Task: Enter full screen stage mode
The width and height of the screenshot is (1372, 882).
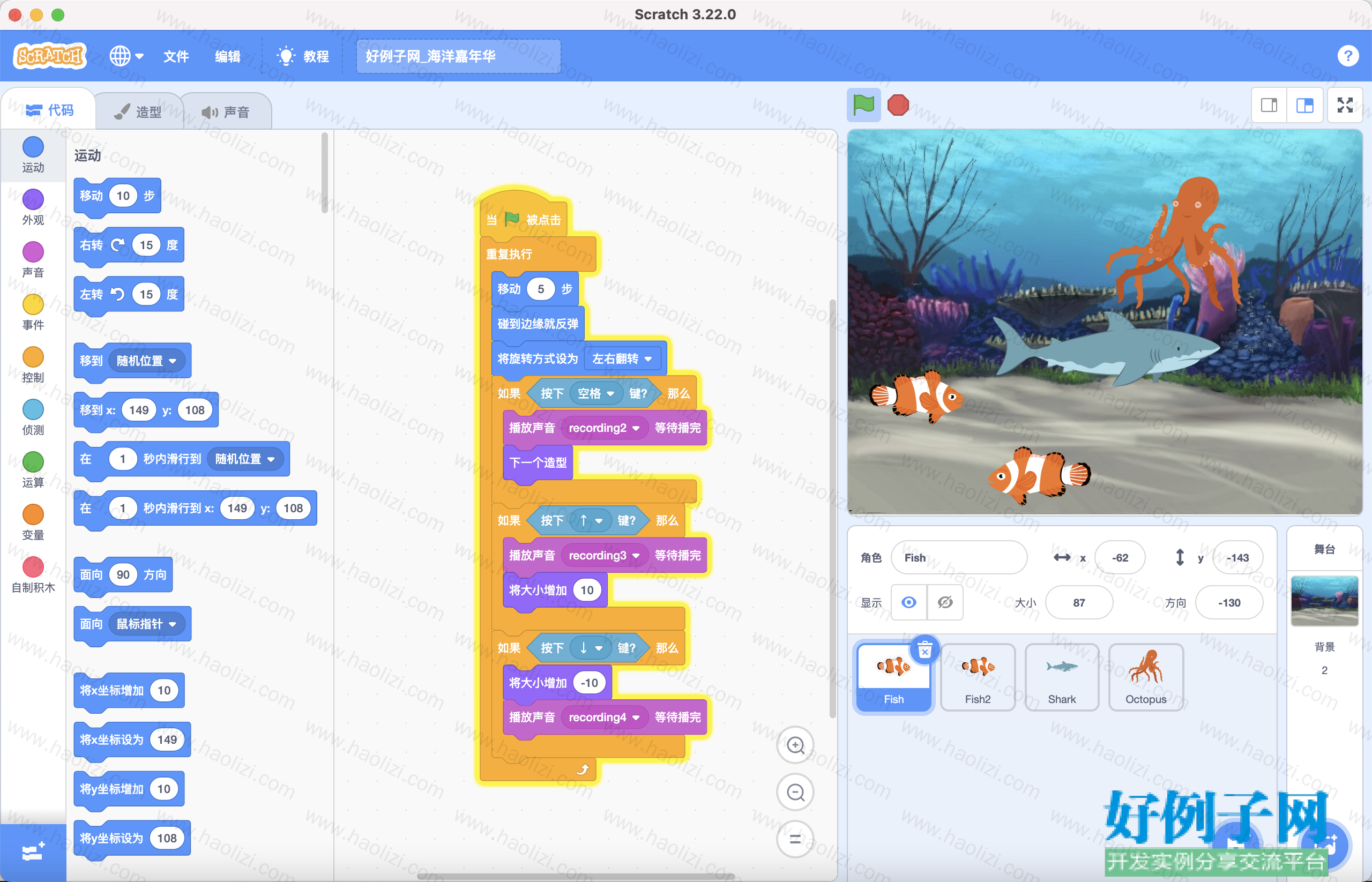Action: click(x=1345, y=106)
